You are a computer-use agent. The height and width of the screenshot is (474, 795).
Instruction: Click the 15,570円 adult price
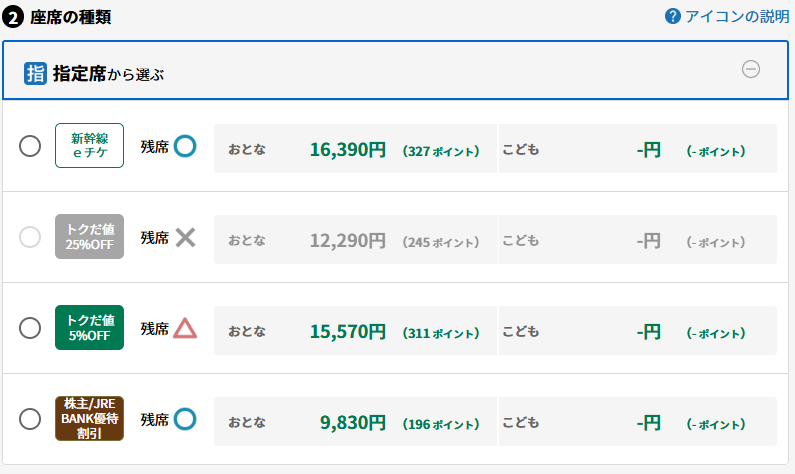[x=347, y=331]
